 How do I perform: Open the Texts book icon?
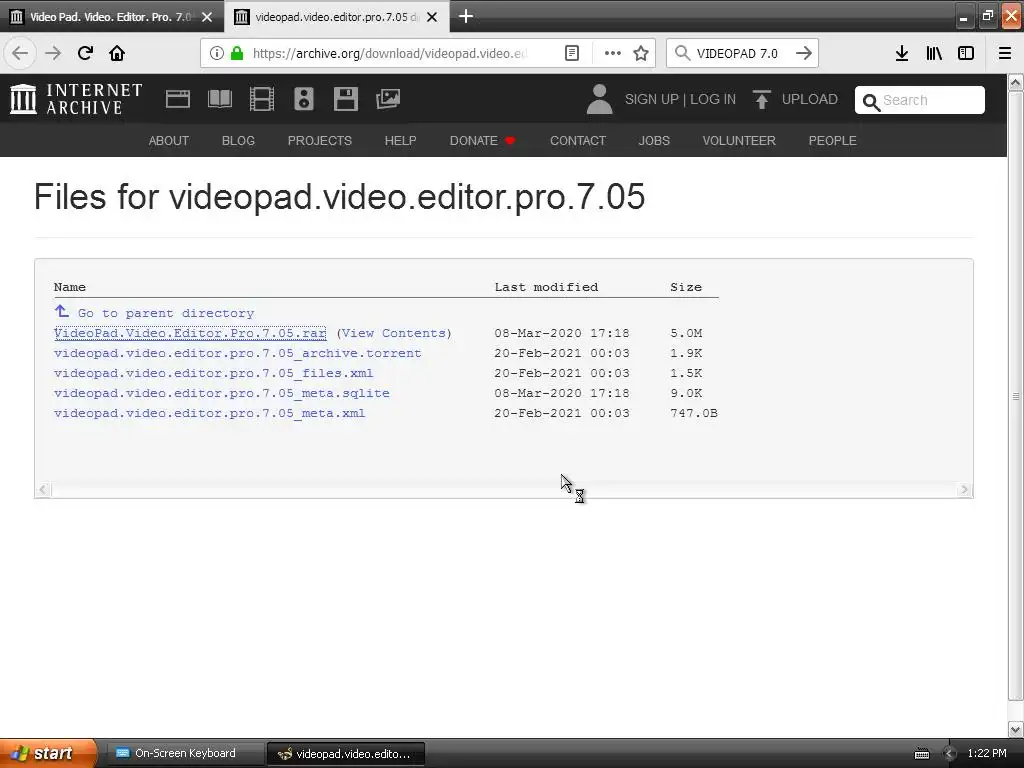pyautogui.click(x=219, y=99)
